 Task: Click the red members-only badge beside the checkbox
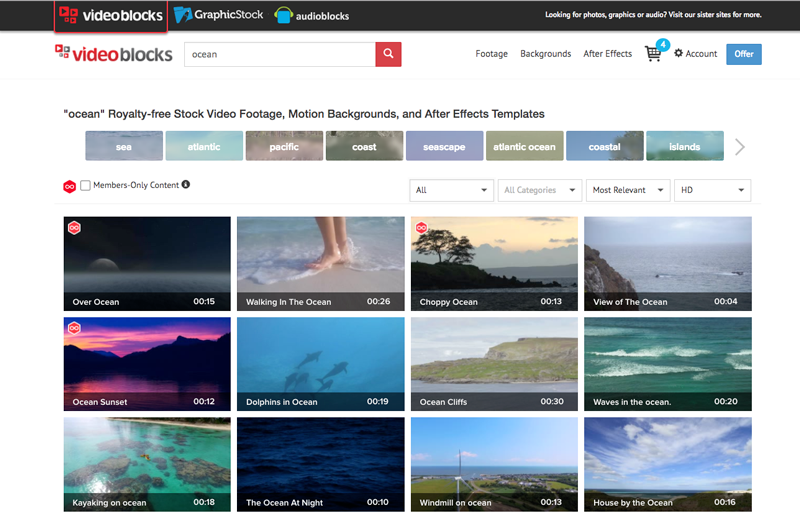coord(69,187)
